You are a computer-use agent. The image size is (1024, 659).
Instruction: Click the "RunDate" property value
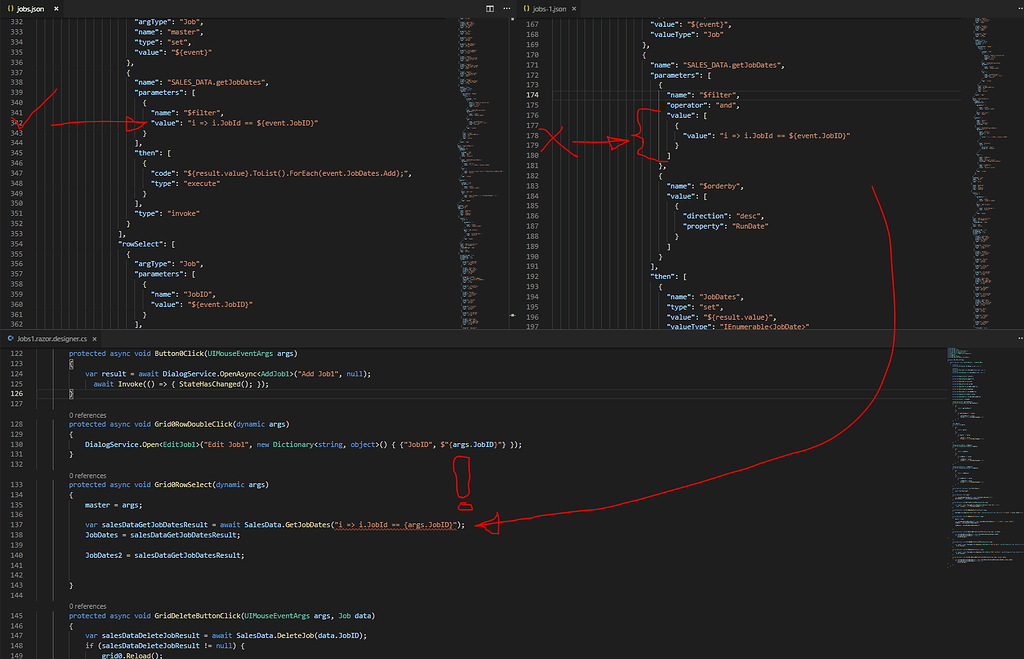point(750,227)
